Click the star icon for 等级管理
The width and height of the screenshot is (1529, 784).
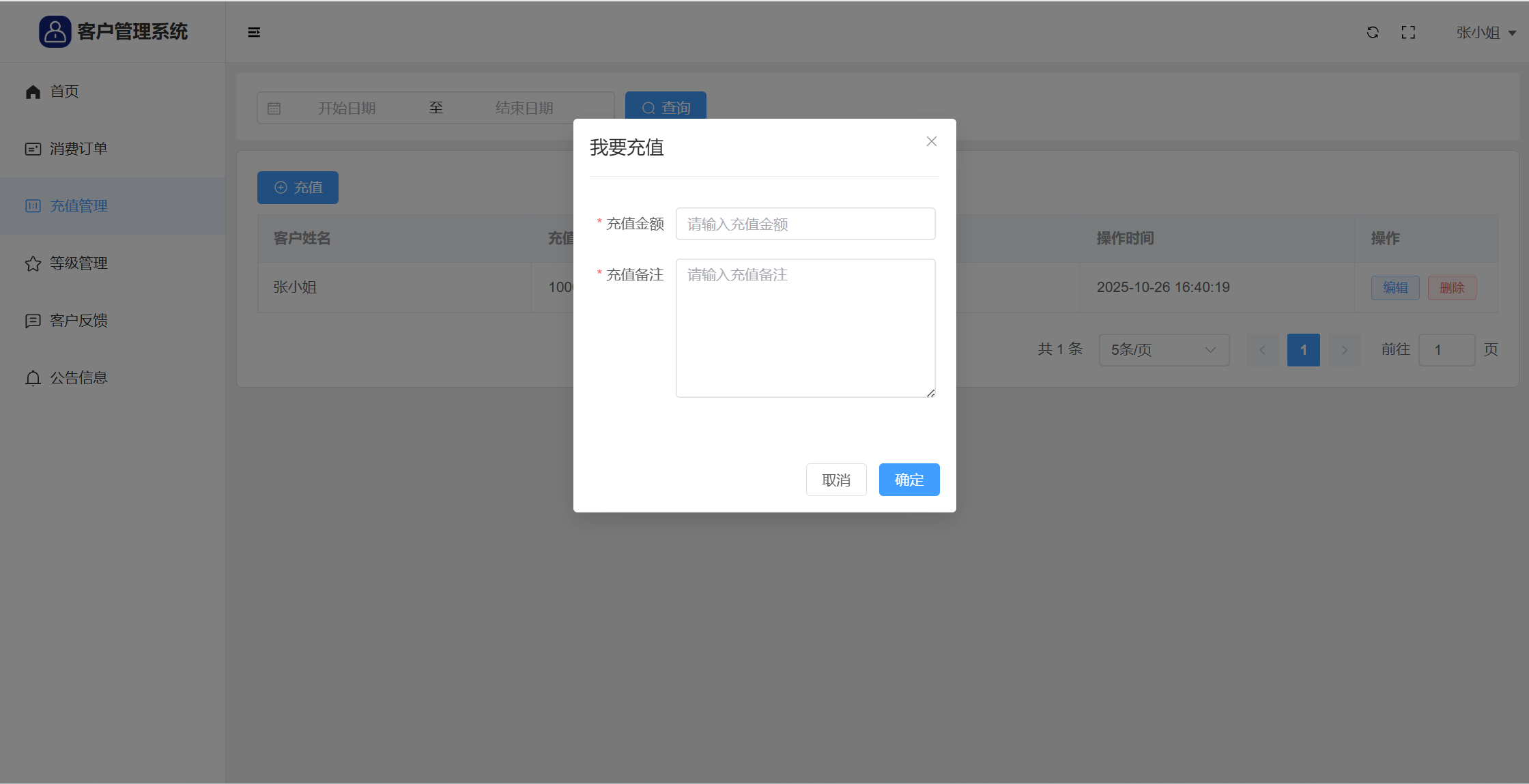tap(33, 263)
